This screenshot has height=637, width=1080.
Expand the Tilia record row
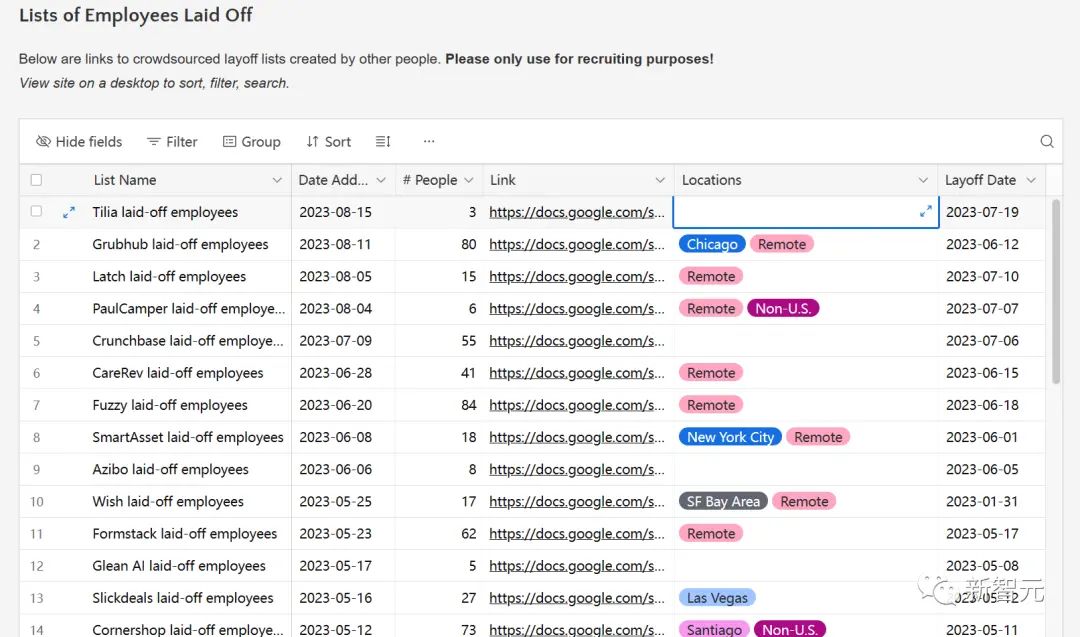tap(69, 212)
